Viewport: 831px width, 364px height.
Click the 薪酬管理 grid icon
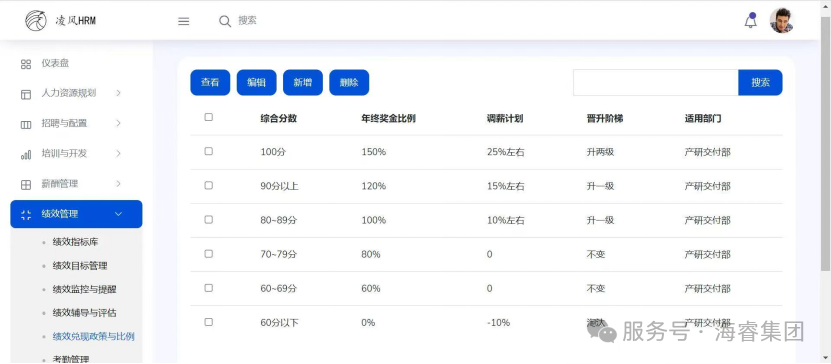[26, 185]
